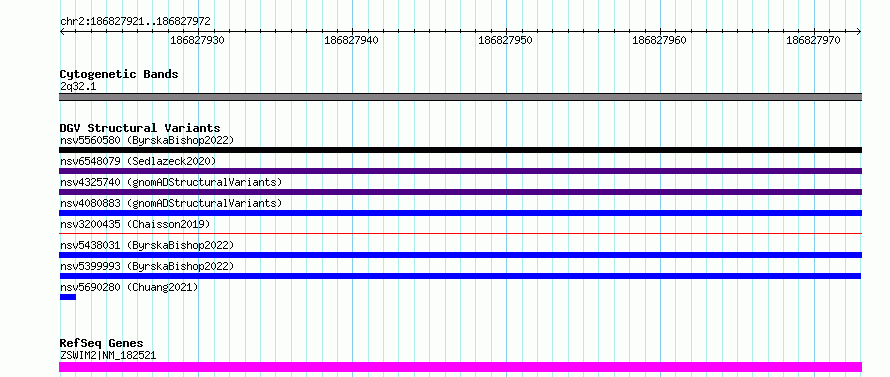
Task: Click ruler position 186827930
Action: [x=198, y=40]
